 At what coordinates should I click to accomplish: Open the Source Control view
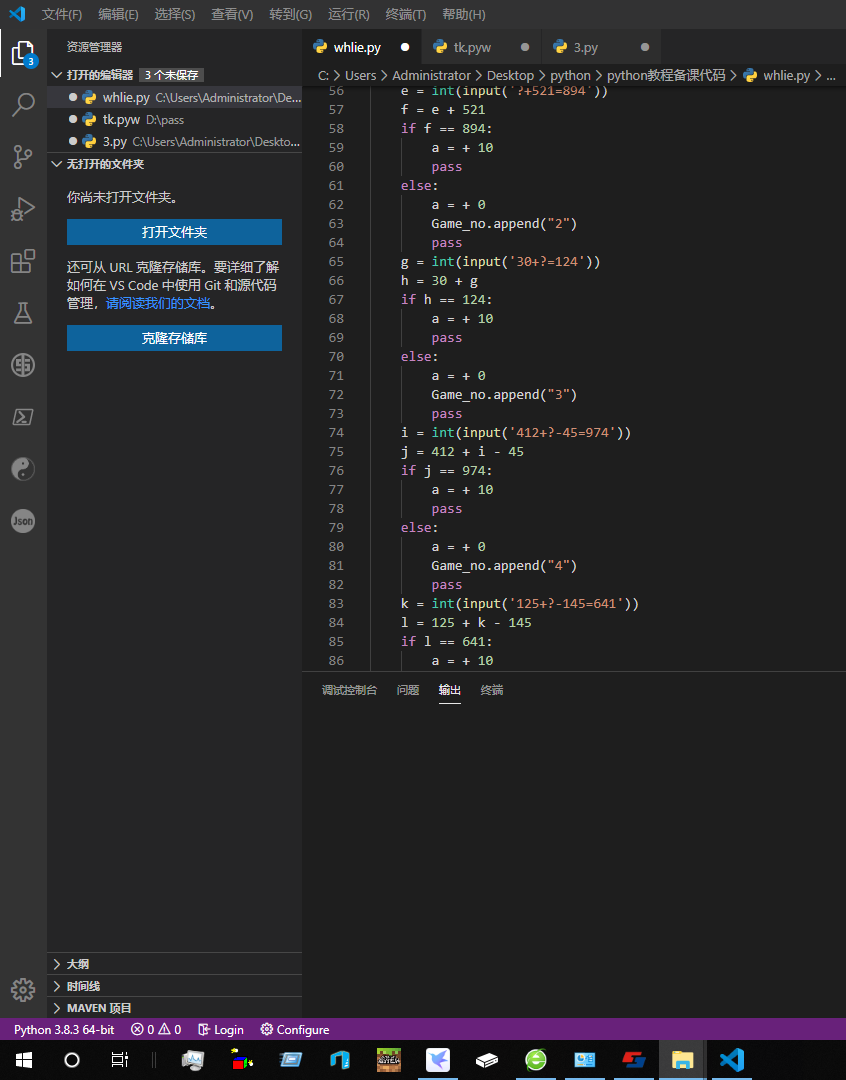23,157
